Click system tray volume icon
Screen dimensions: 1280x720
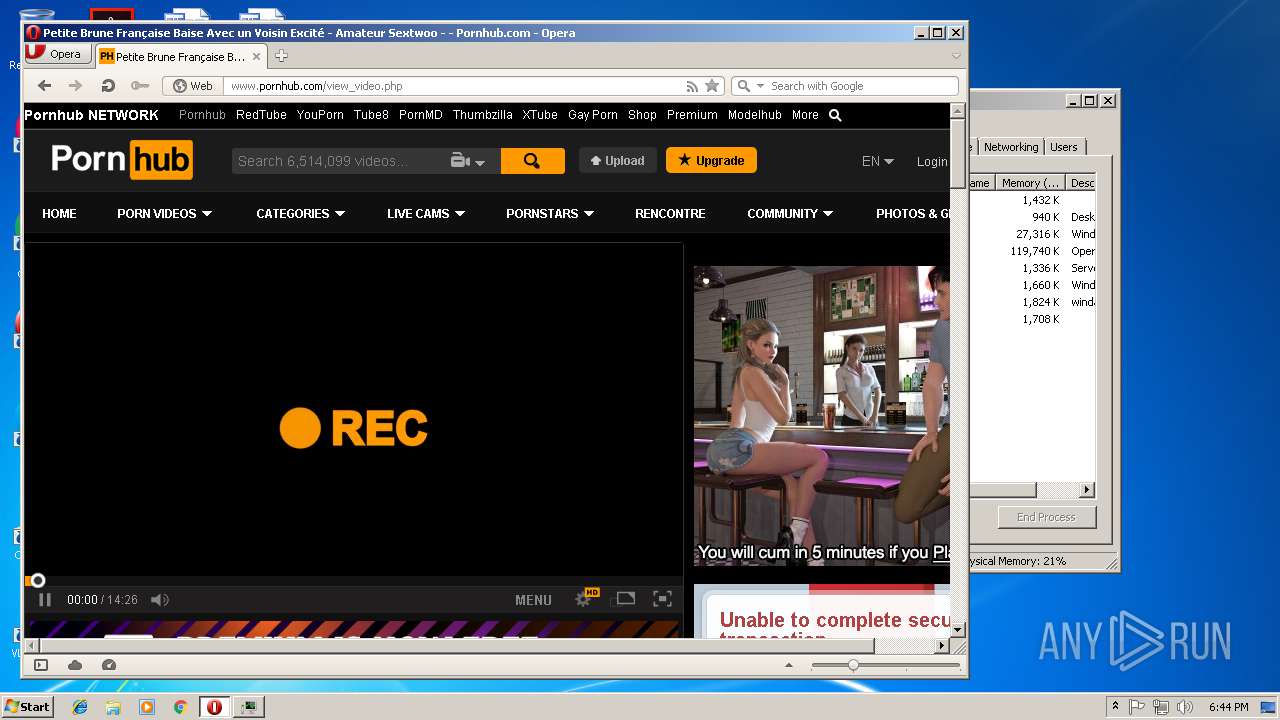tap(1185, 707)
